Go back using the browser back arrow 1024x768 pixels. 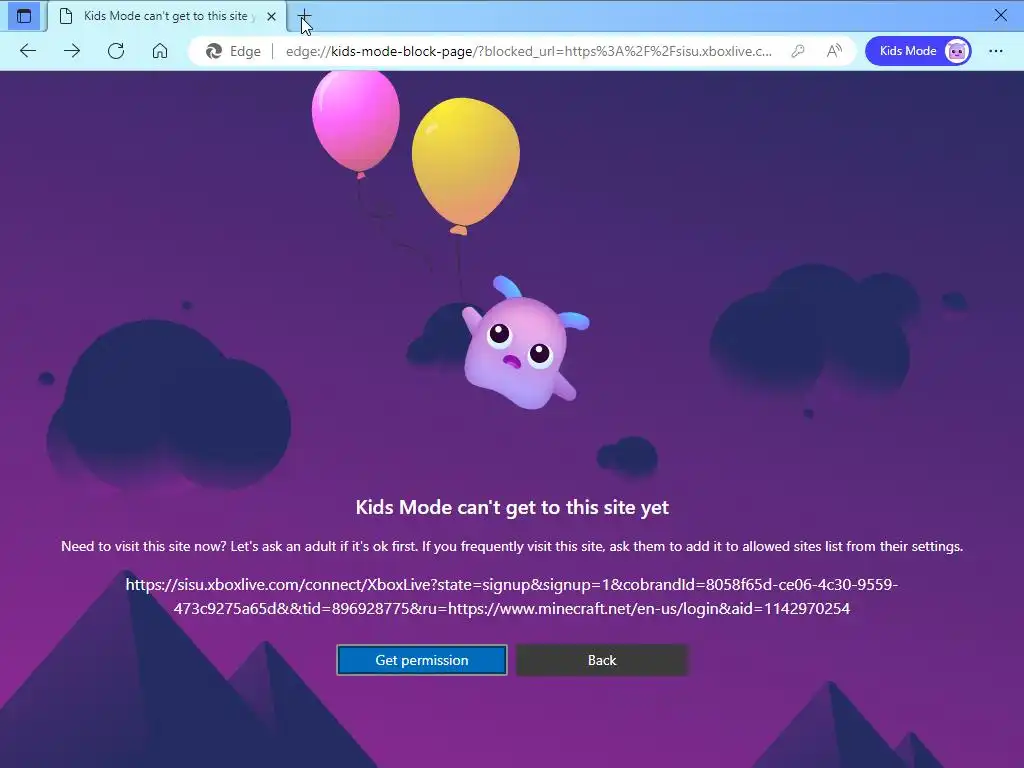28,51
